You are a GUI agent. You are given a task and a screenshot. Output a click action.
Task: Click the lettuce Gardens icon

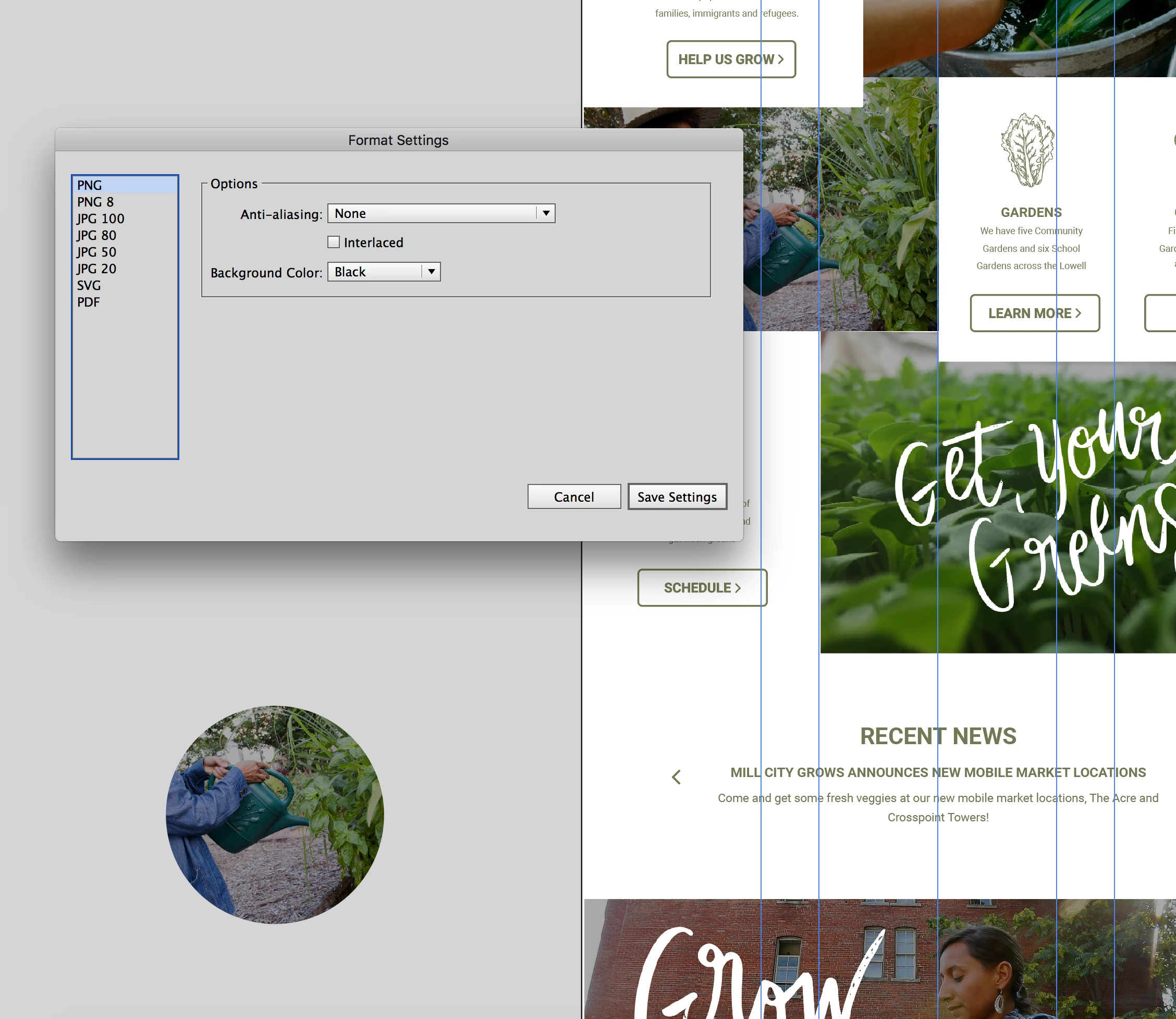[1027, 150]
